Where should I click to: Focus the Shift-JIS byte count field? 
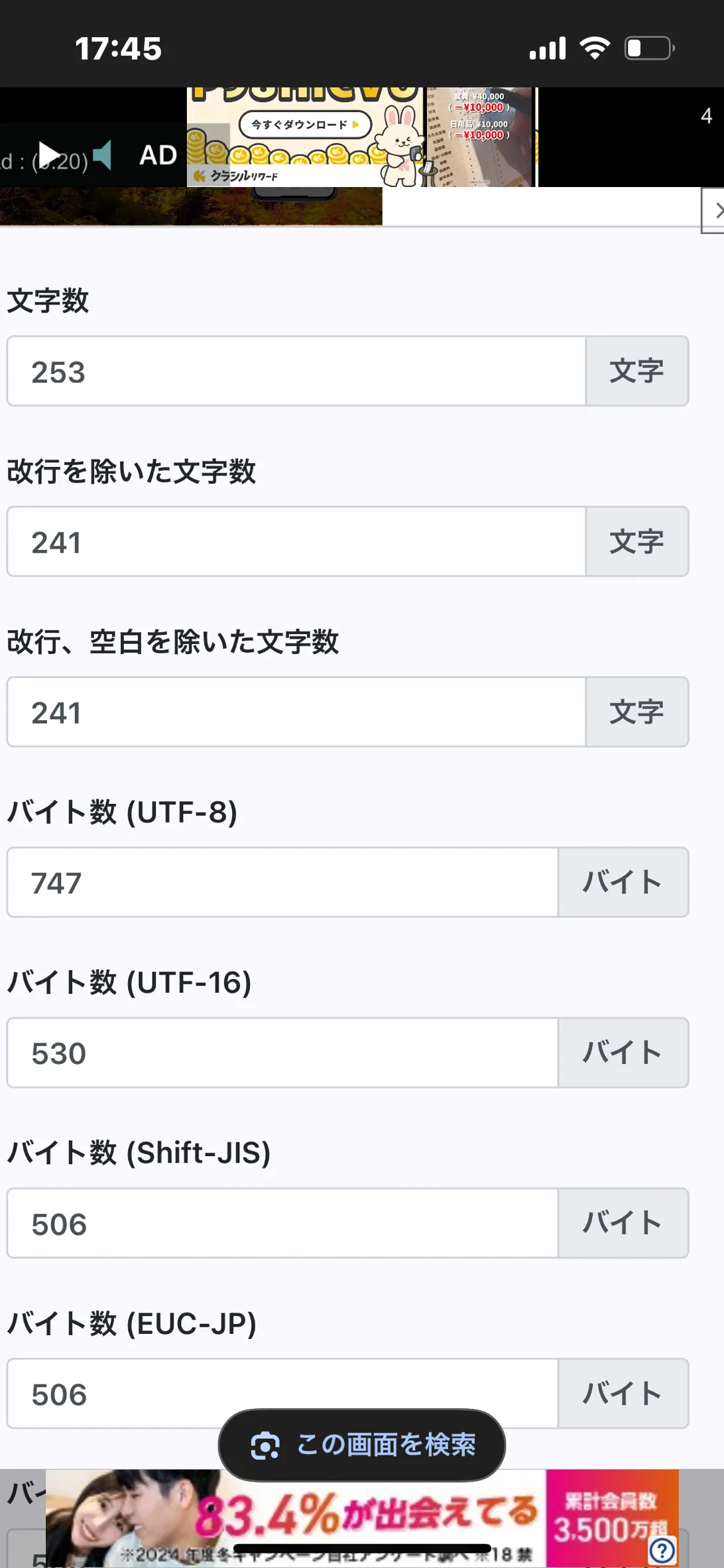[282, 1224]
